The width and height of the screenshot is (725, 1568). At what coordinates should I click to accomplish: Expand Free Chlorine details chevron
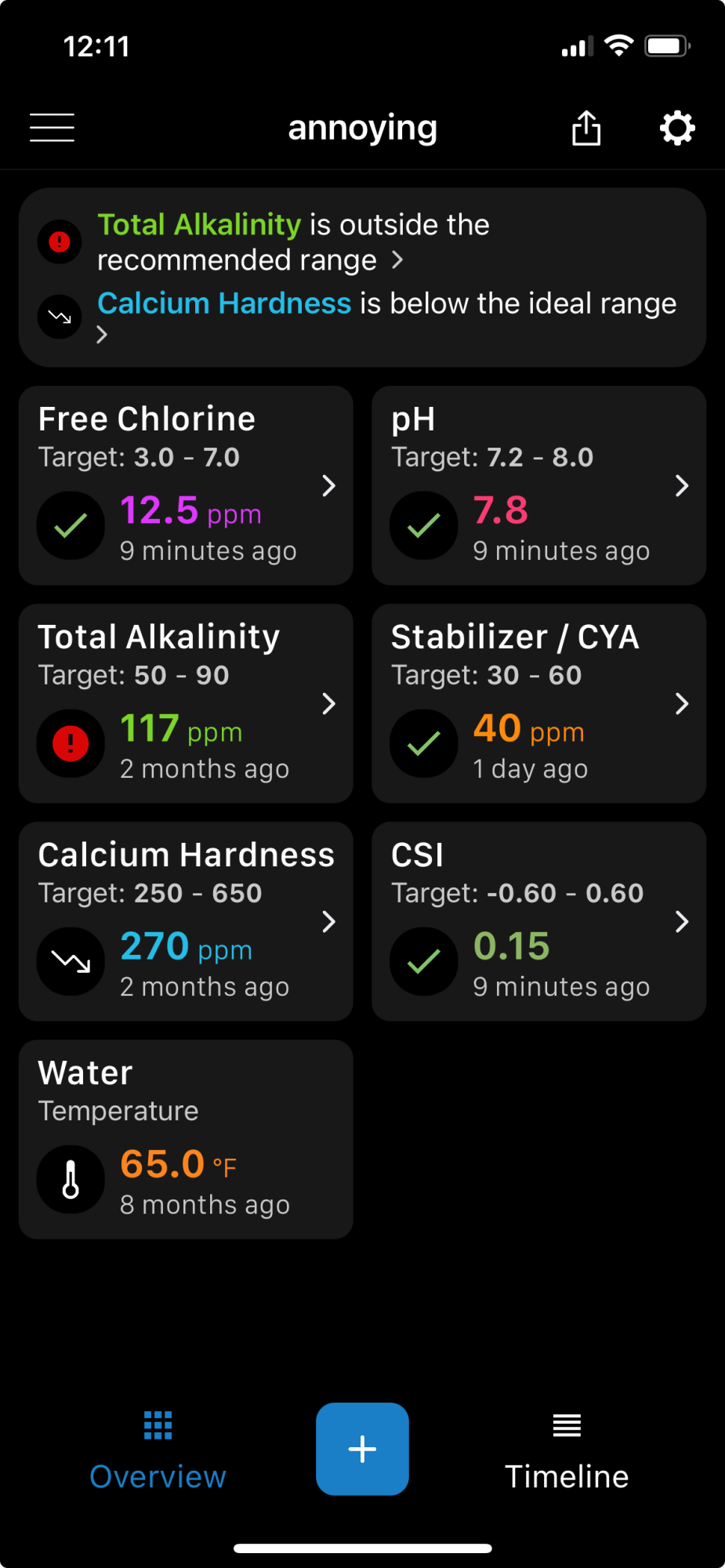coord(329,486)
